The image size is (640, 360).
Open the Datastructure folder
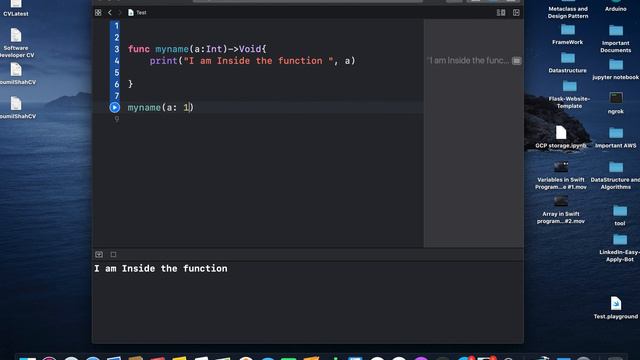point(567,63)
